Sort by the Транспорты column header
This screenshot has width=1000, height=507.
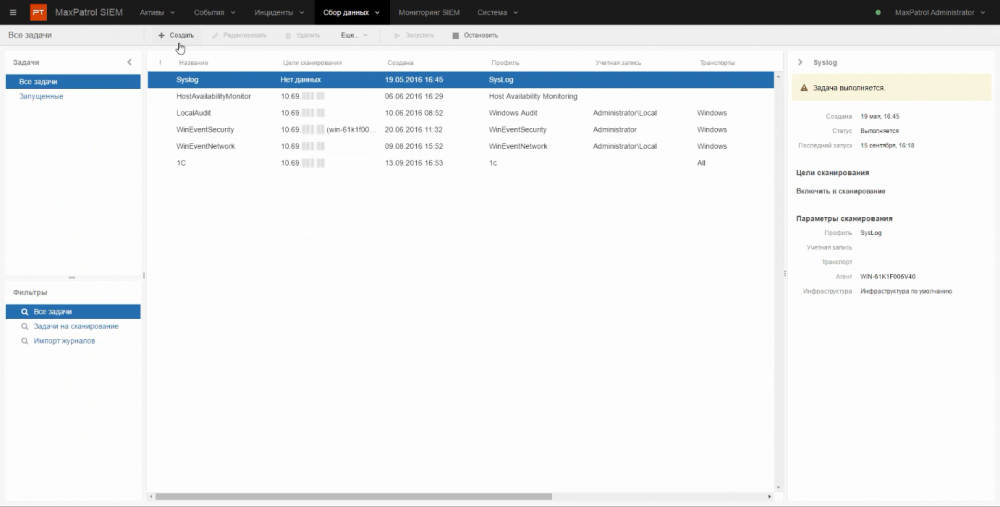(x=717, y=62)
